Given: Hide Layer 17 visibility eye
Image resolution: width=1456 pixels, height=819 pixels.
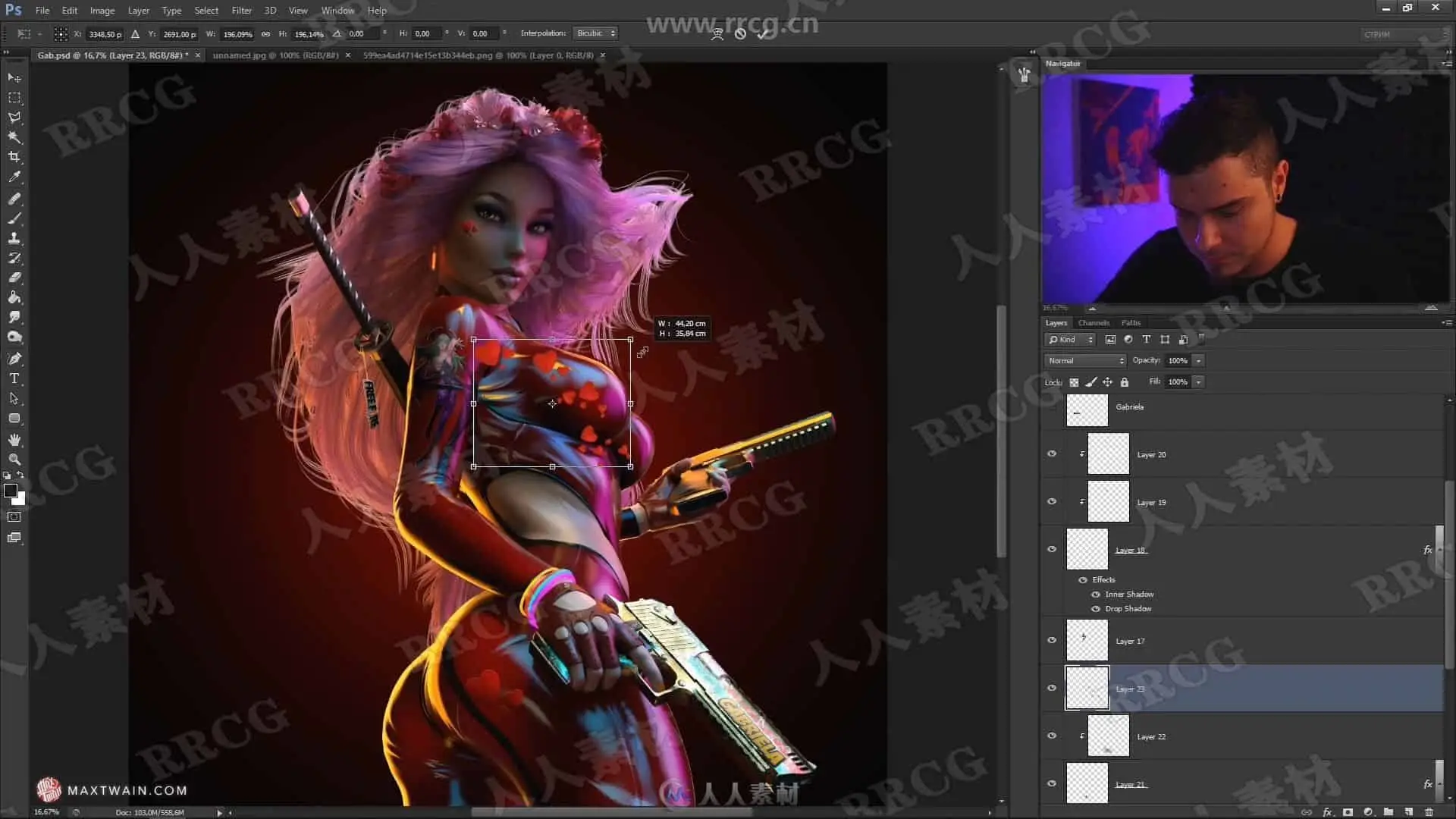Looking at the screenshot, I should 1052,640.
